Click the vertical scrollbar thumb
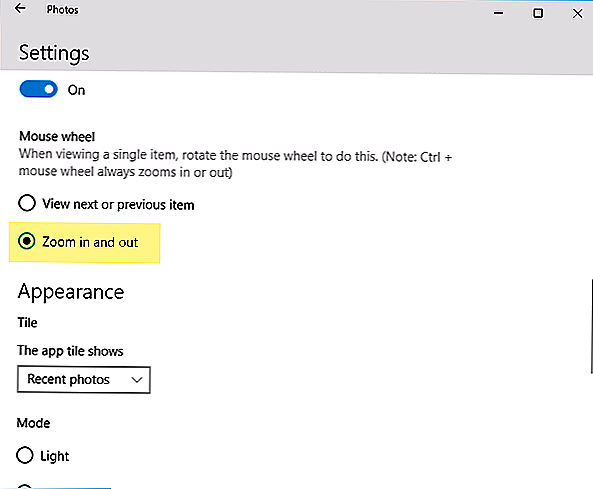 (591, 326)
